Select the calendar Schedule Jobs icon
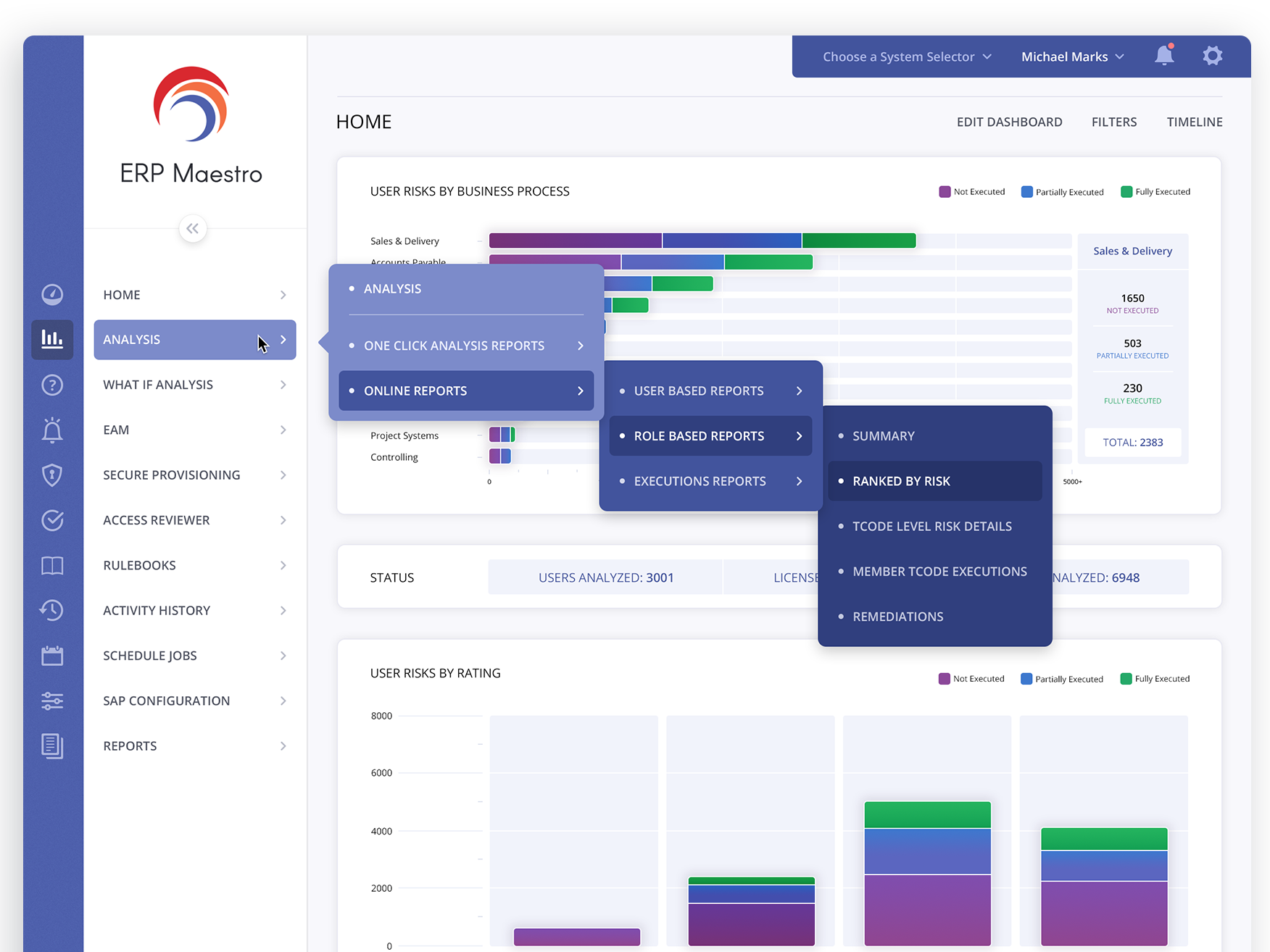Image resolution: width=1270 pixels, height=952 pixels. [52, 656]
